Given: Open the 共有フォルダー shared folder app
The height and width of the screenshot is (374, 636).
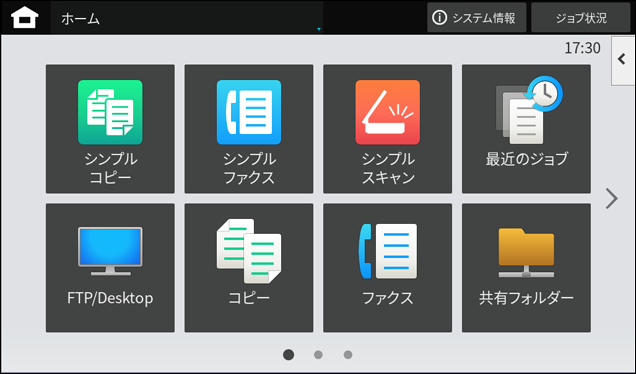Looking at the screenshot, I should point(526,268).
